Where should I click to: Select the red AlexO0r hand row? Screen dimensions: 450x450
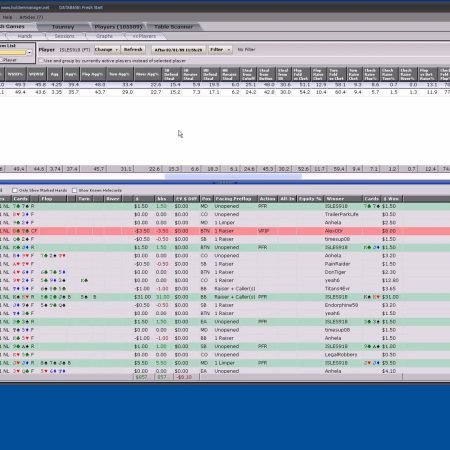click(x=225, y=231)
